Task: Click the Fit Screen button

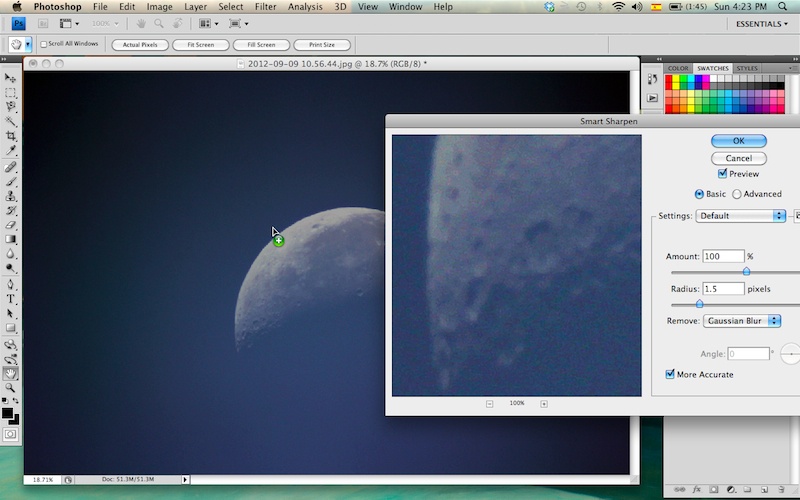Action: [200, 45]
